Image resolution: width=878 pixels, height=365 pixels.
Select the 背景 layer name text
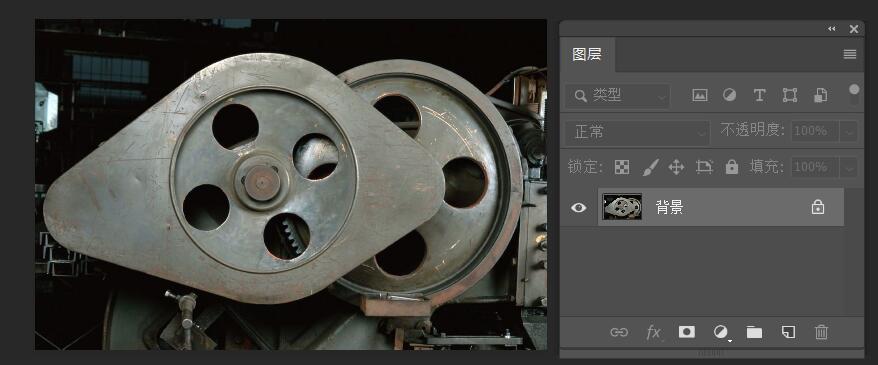(670, 208)
